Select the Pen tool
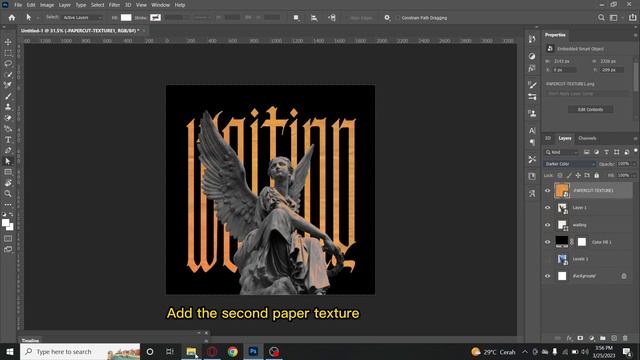640x360 pixels. click(x=8, y=150)
